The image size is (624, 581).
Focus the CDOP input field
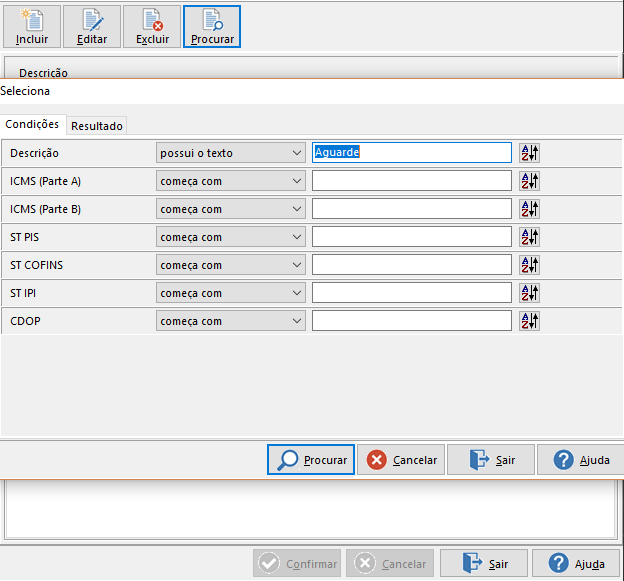coord(412,321)
